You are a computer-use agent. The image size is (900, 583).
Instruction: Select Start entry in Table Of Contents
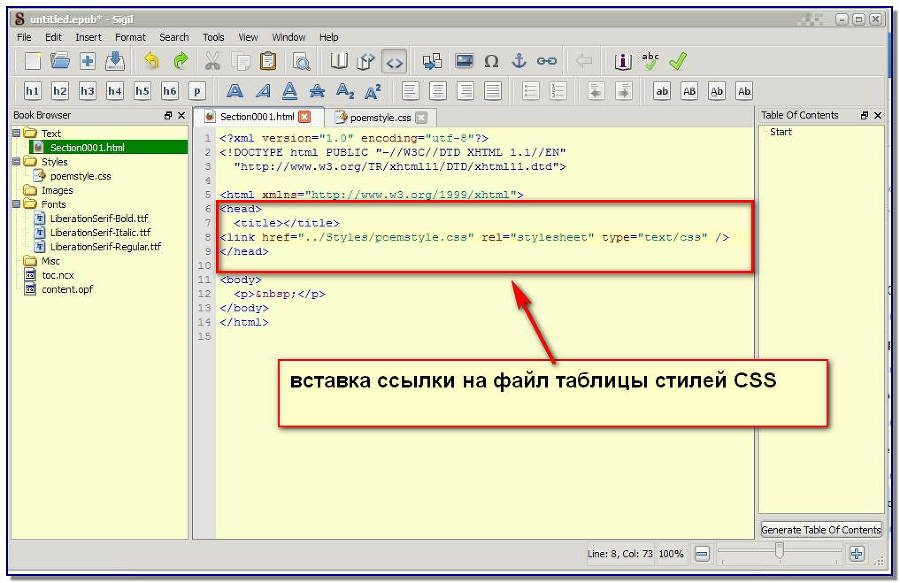(781, 132)
